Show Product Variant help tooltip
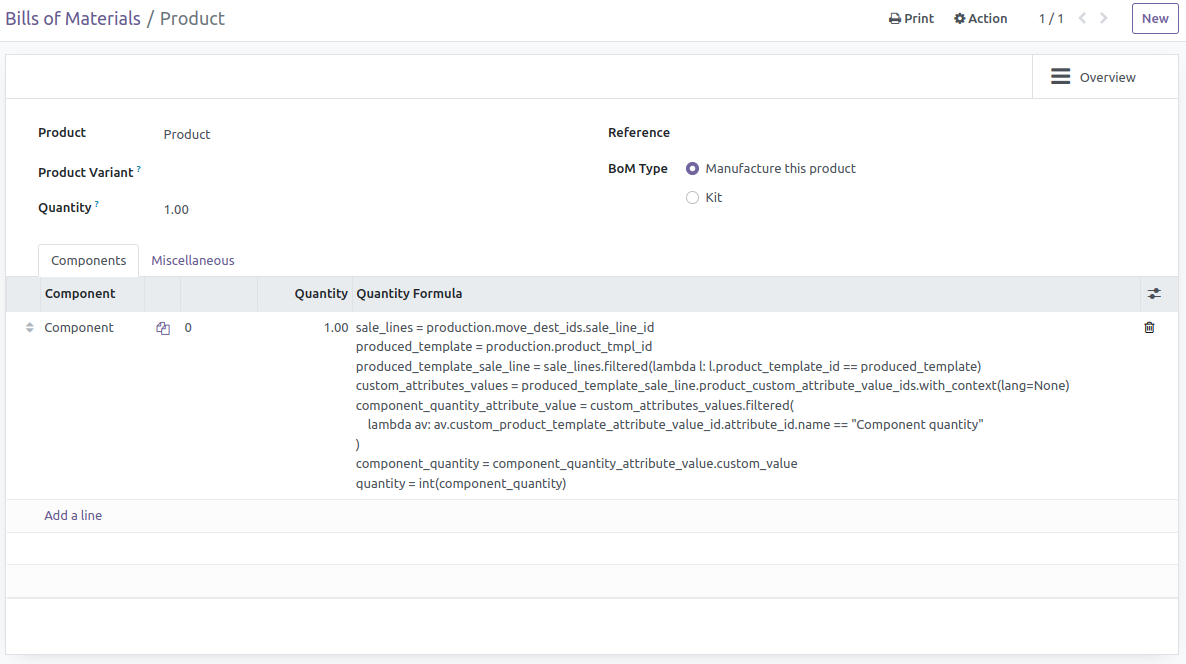The width and height of the screenshot is (1186, 664). 139,169
